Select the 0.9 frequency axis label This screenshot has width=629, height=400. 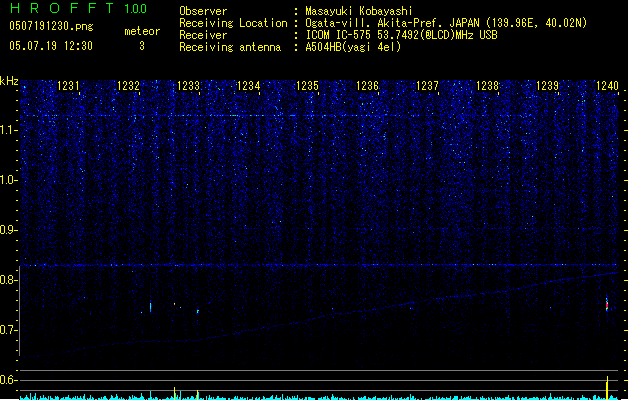tap(9, 230)
